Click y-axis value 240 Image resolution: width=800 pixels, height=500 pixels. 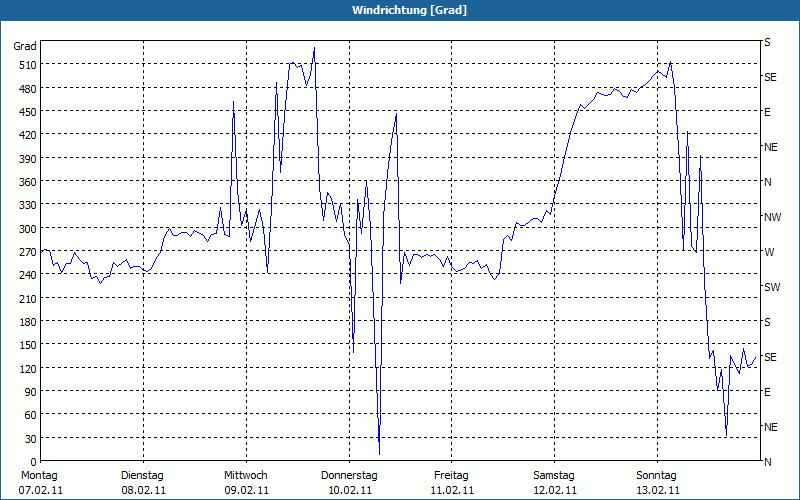pyautogui.click(x=28, y=276)
